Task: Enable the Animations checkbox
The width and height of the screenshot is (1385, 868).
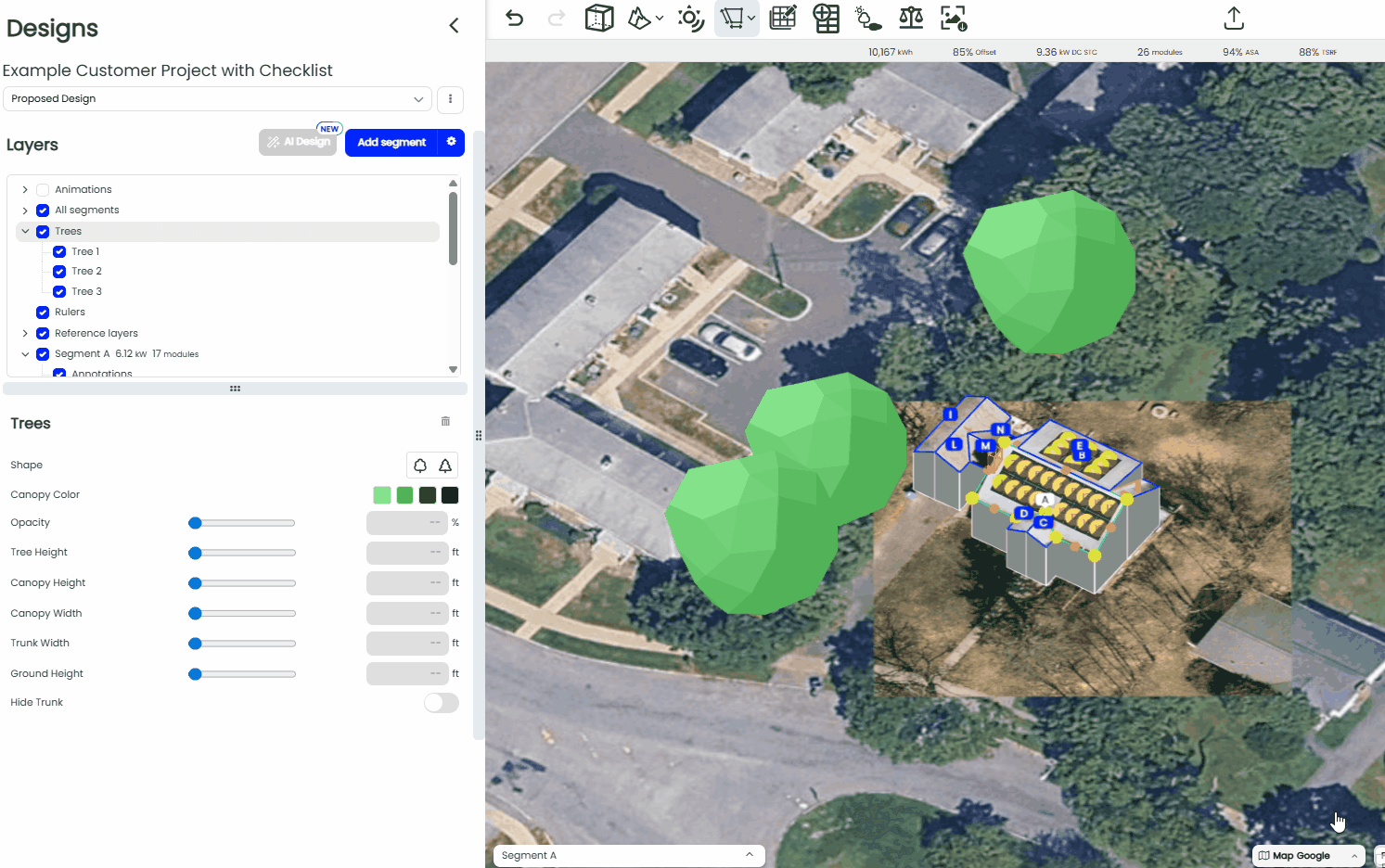Action: (43, 189)
